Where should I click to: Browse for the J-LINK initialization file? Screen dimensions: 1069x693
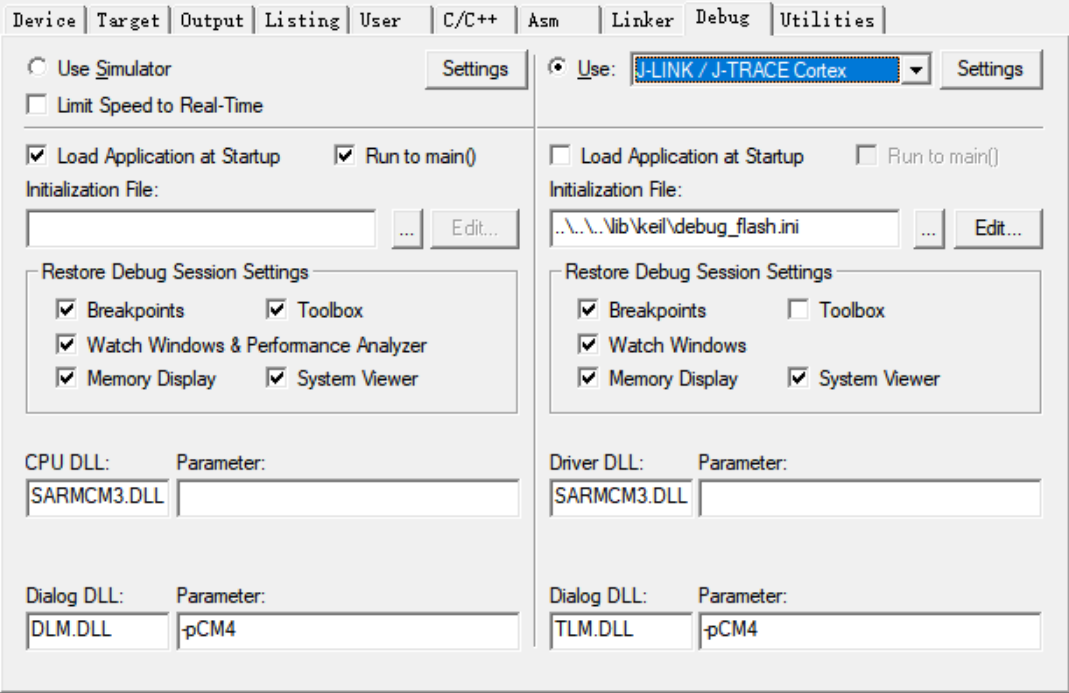point(930,228)
